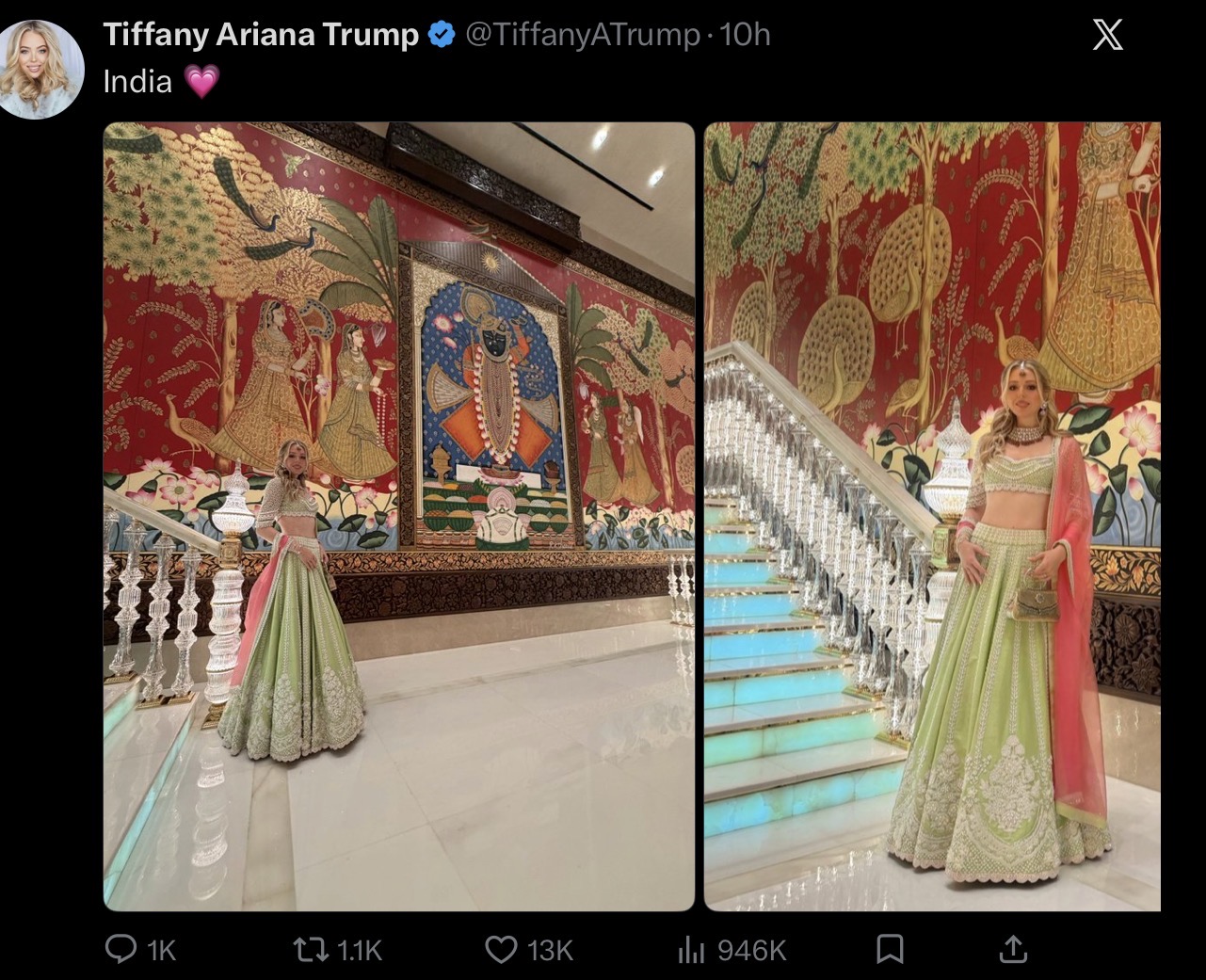Click the pink heart emoji in the tweet
1206x980 pixels.
pos(201,82)
